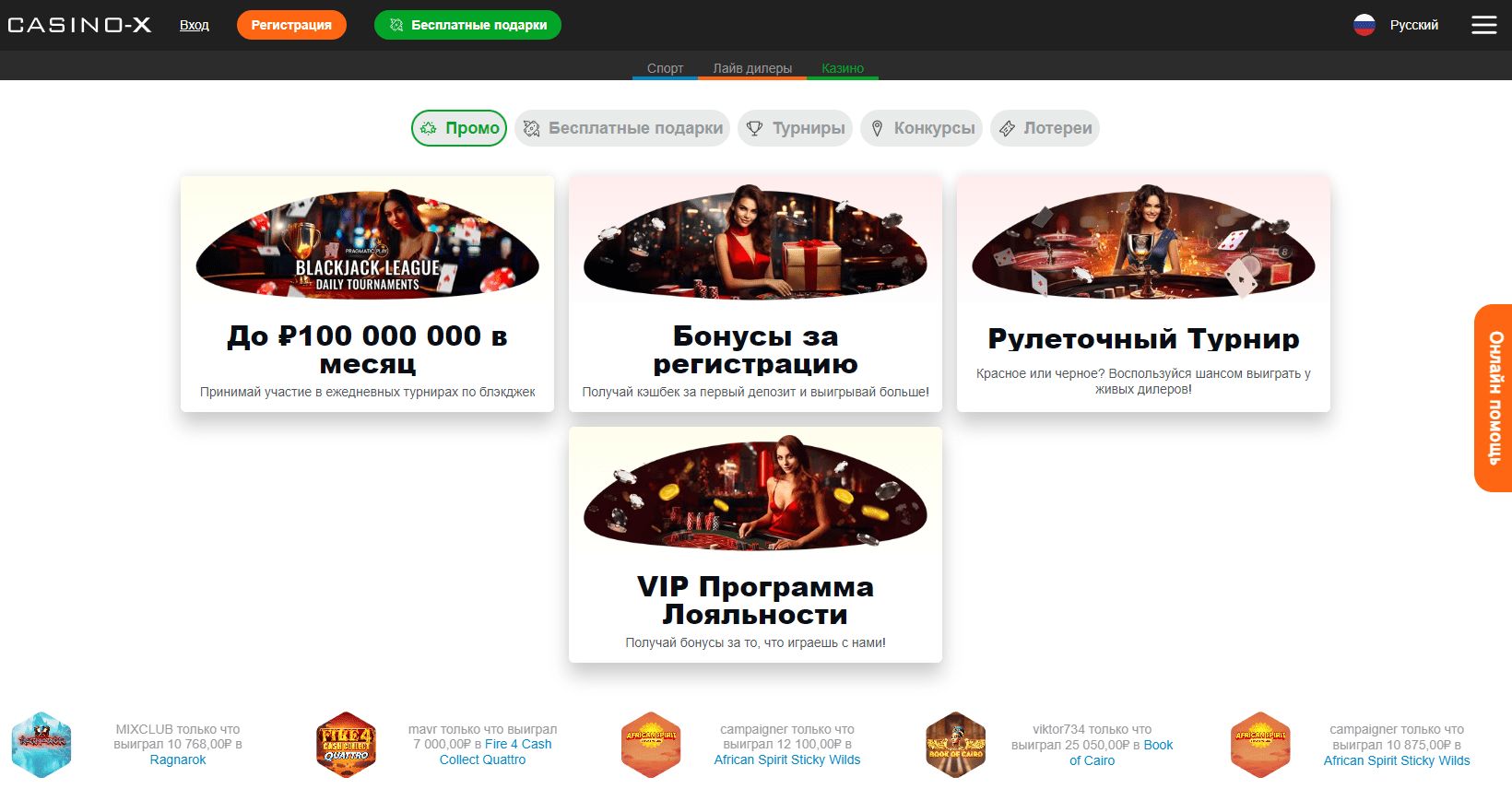Open the Blackjack League promo card image

[367, 244]
